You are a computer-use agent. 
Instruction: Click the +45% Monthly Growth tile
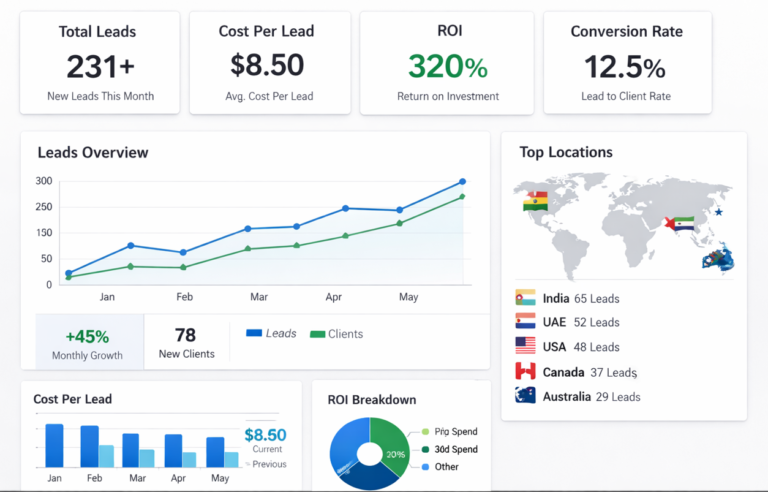click(x=90, y=342)
